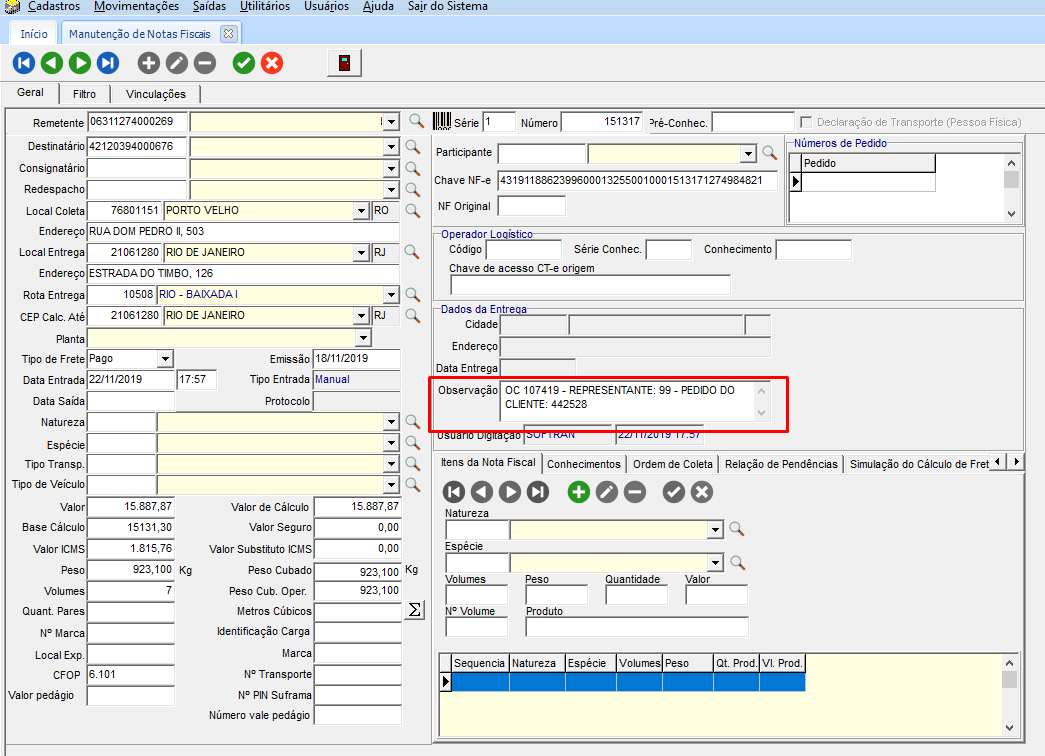Screen dimensions: 1045x756
Task: Add new item with green plus button
Action: (x=578, y=491)
